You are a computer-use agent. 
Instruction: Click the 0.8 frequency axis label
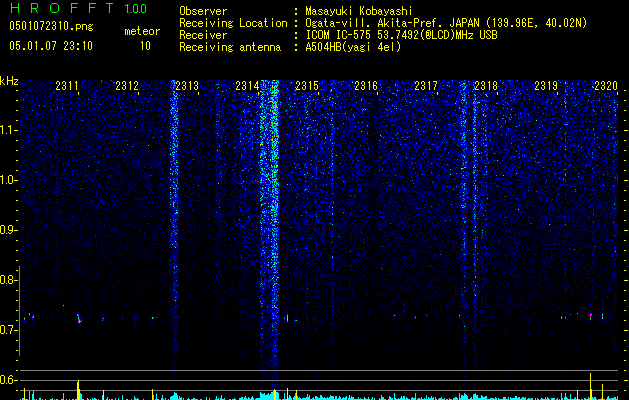pyautogui.click(x=8, y=280)
